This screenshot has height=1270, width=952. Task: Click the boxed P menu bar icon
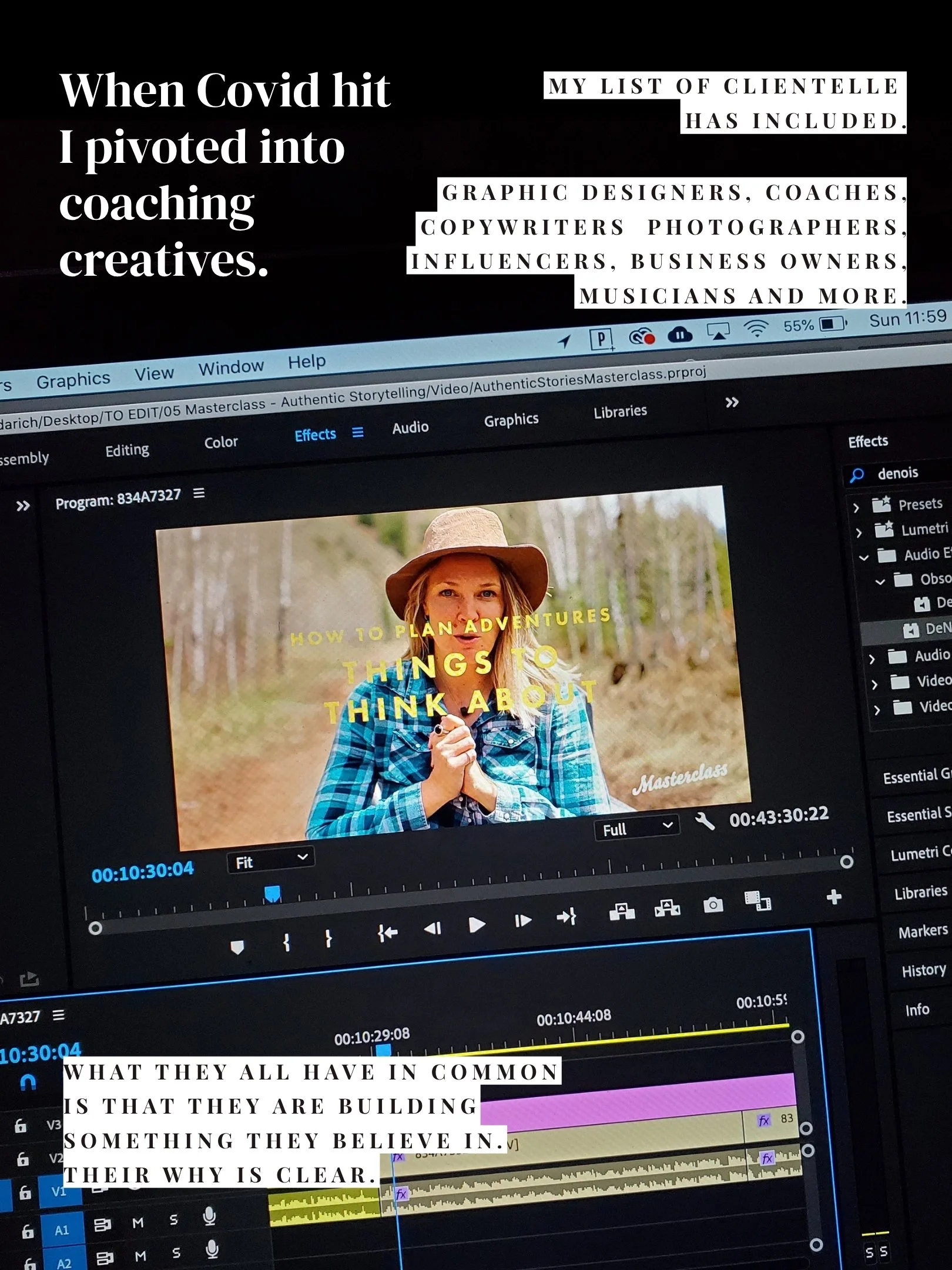click(x=601, y=339)
